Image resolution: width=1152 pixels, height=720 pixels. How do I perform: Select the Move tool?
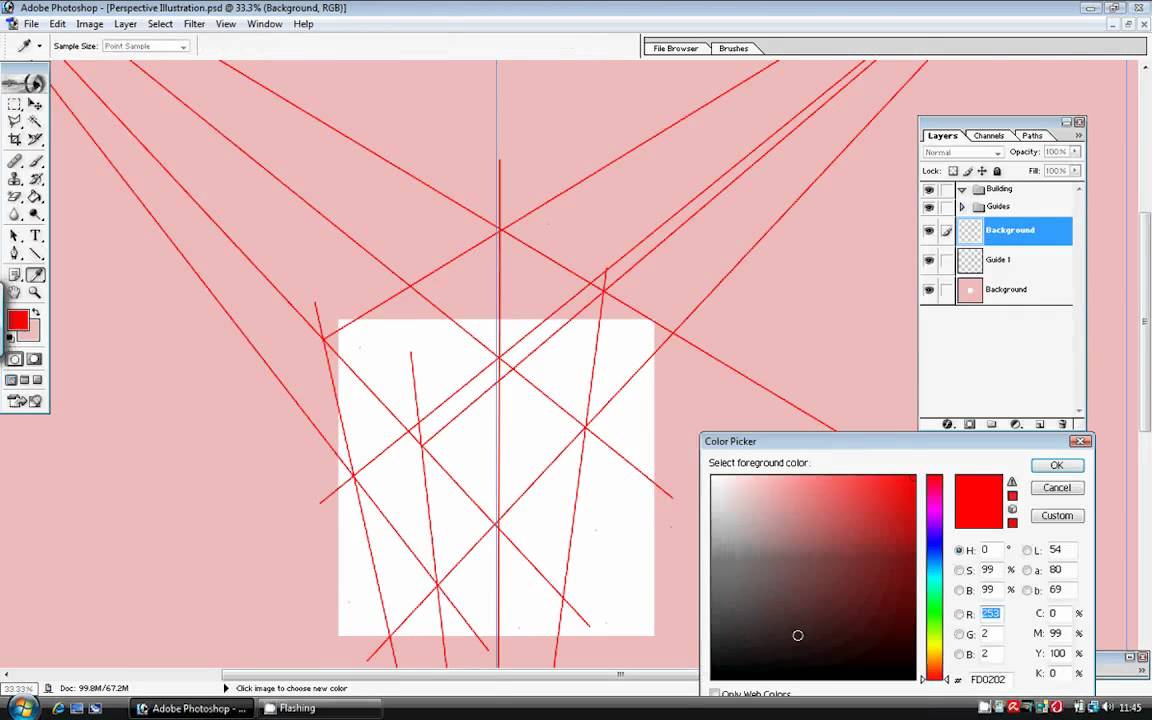(35, 104)
